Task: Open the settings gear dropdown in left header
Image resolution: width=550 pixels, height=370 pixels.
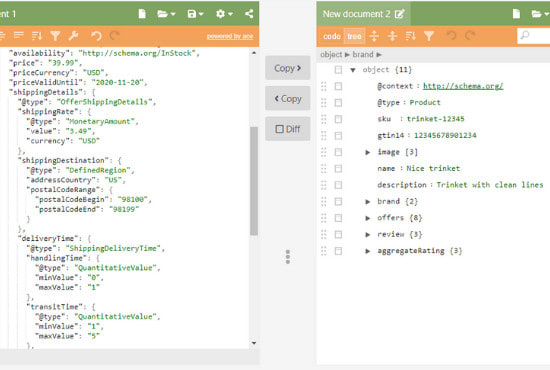Action: click(x=224, y=14)
